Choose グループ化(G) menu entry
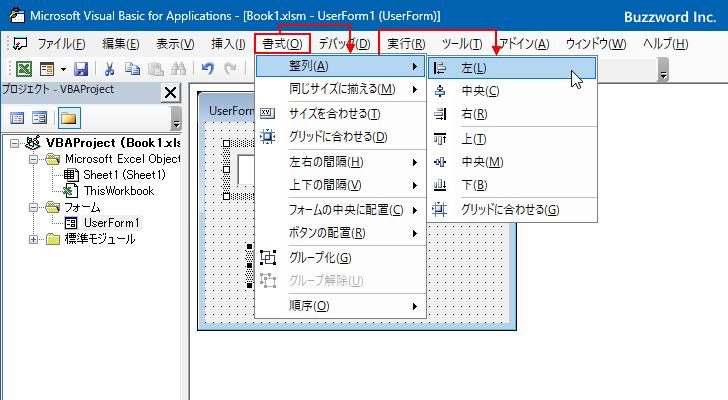This screenshot has height=400, width=728. [x=340, y=258]
